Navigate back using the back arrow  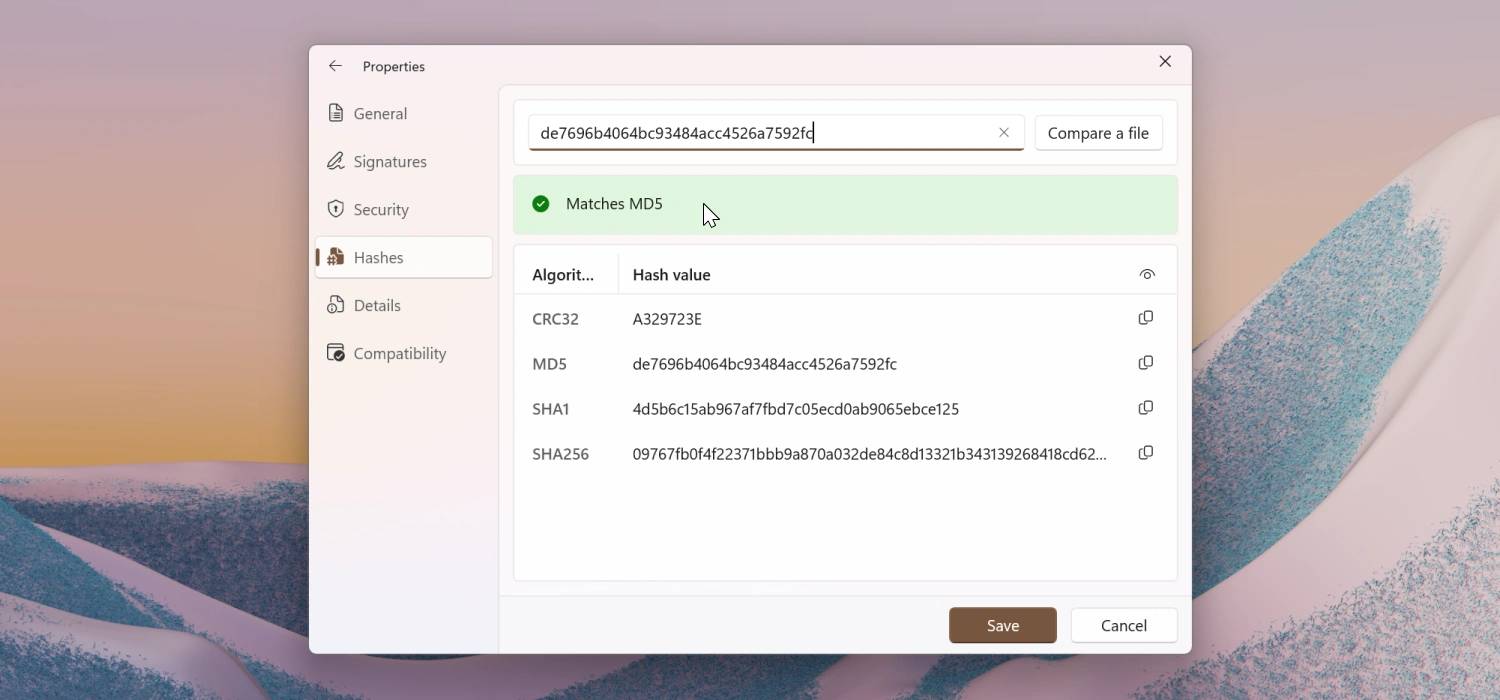(x=335, y=65)
